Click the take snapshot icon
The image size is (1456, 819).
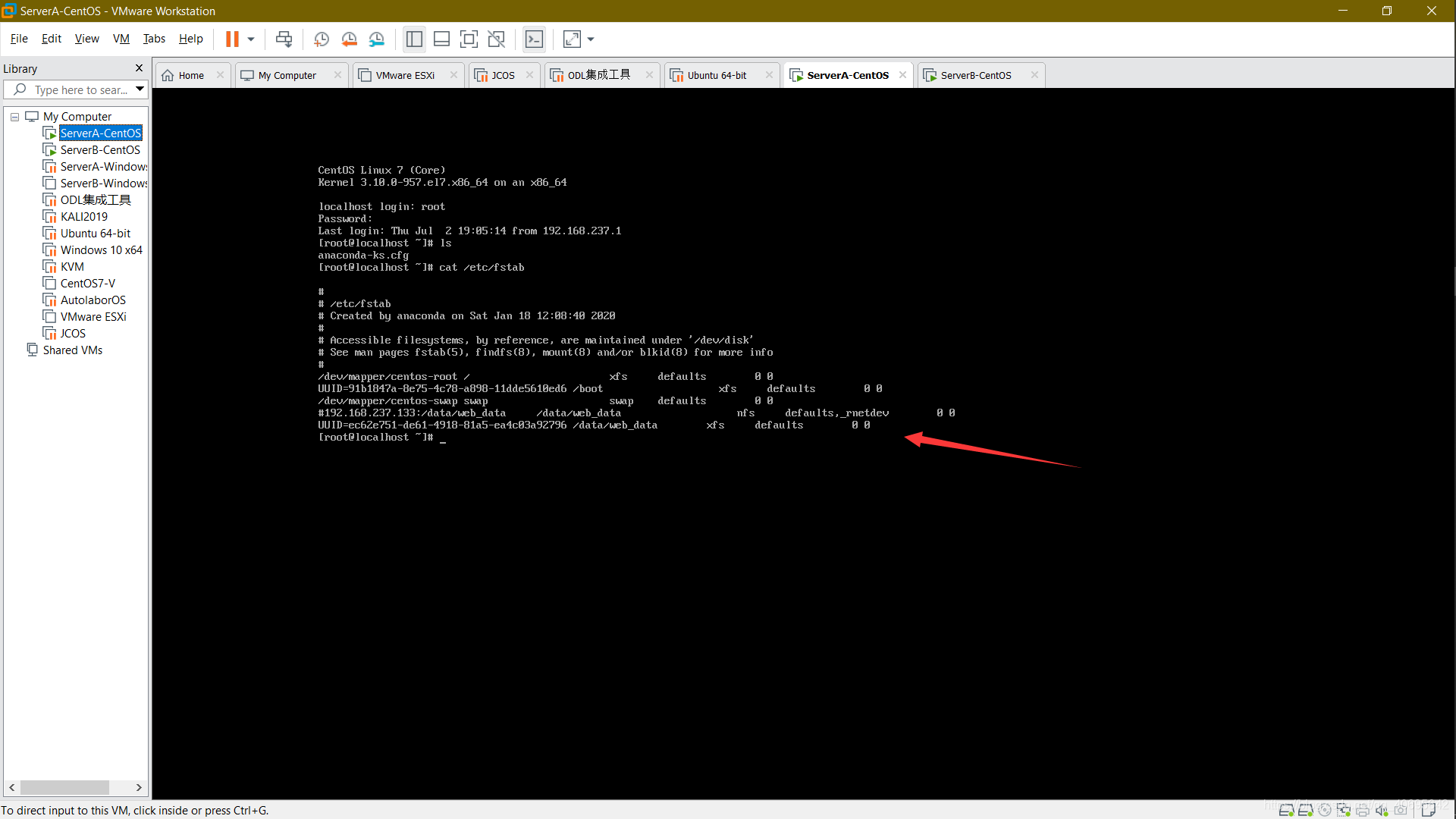(321, 38)
